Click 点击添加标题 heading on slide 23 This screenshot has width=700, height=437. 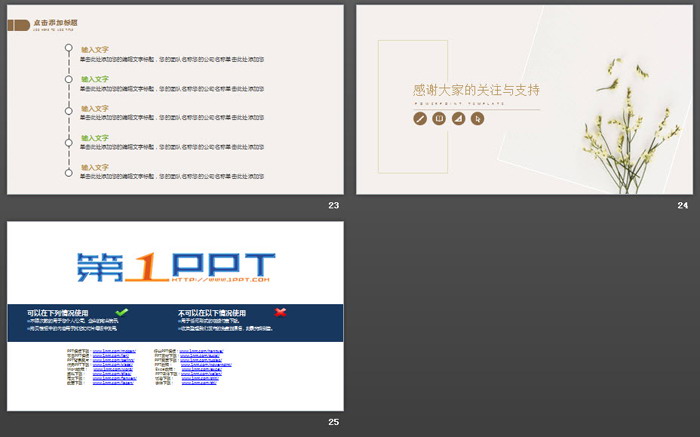pos(55,23)
